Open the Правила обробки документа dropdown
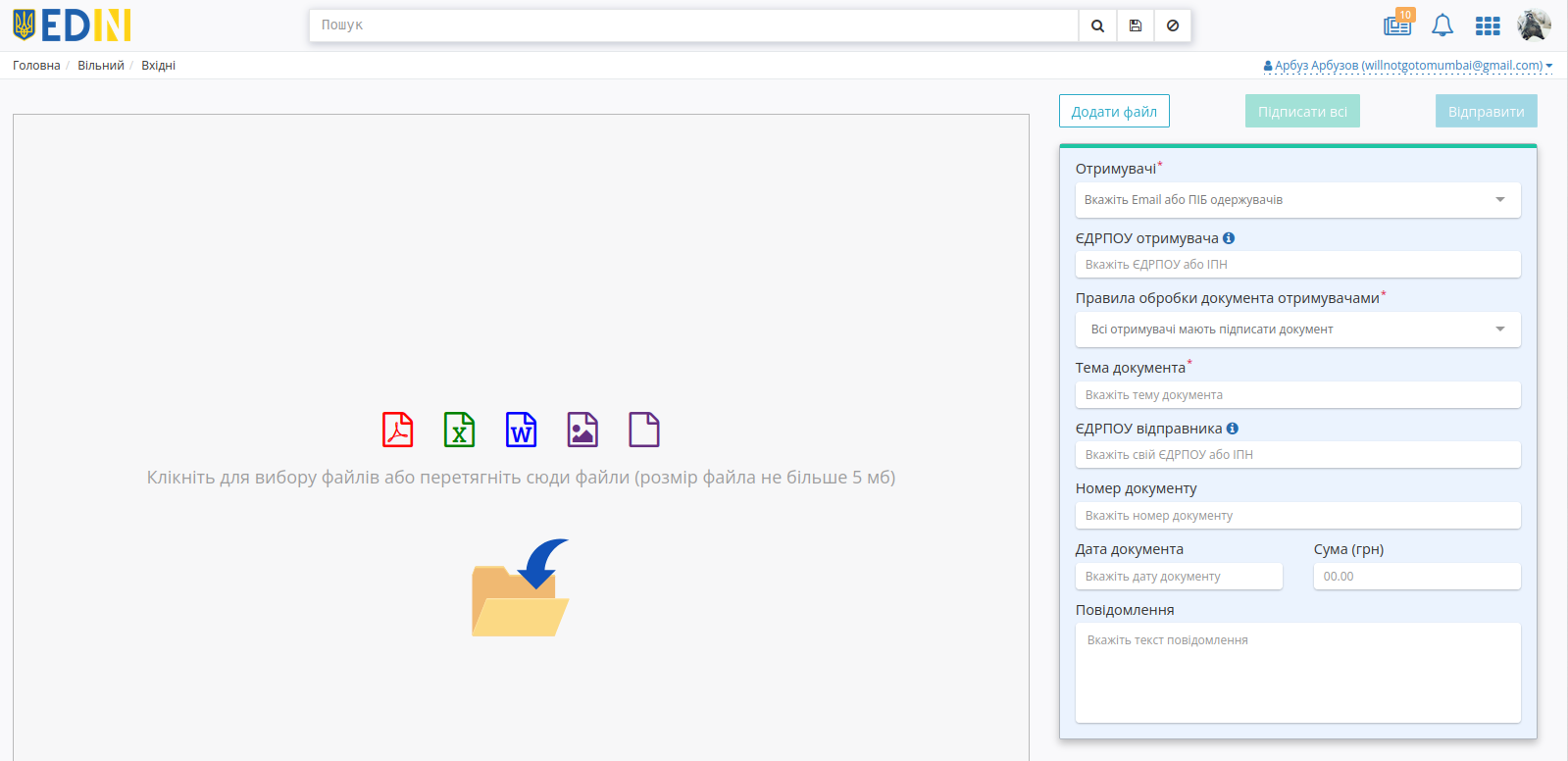This screenshot has height=761, width=1568. 1297,330
